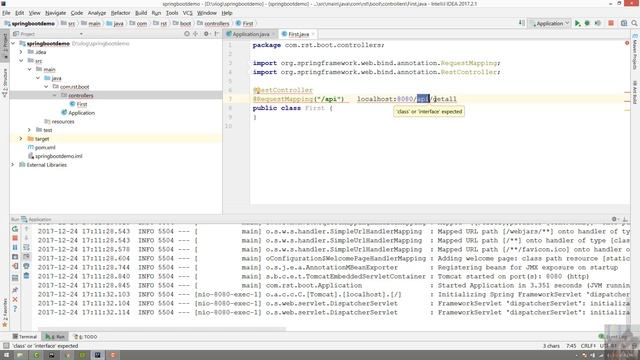The width and height of the screenshot is (640, 360).
Task: Click Windows Start button in taskbar
Action: tap(6, 355)
